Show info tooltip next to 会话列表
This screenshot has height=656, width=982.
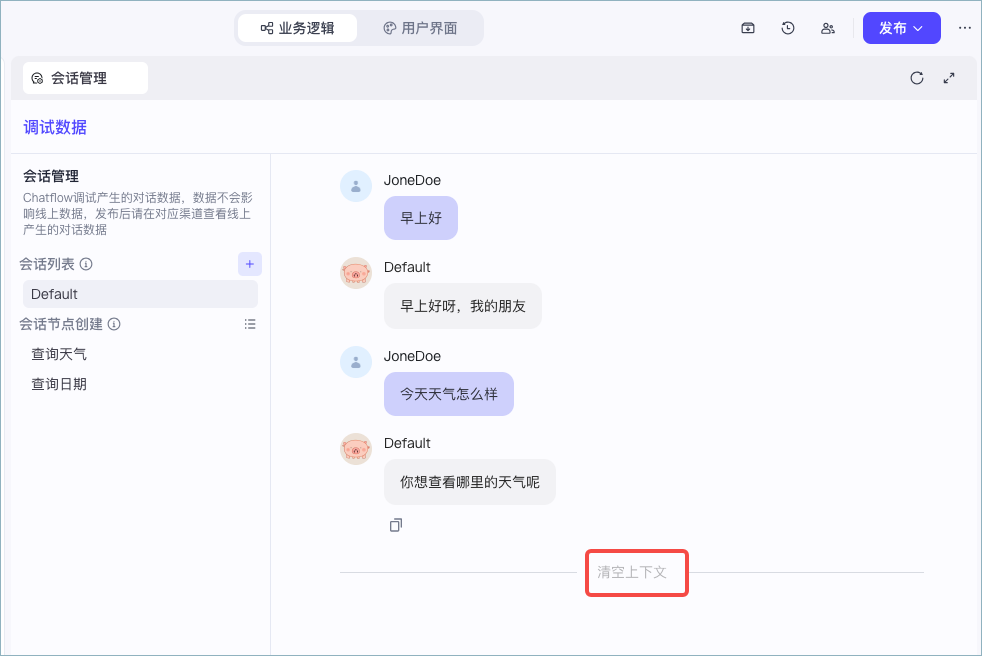point(86,264)
